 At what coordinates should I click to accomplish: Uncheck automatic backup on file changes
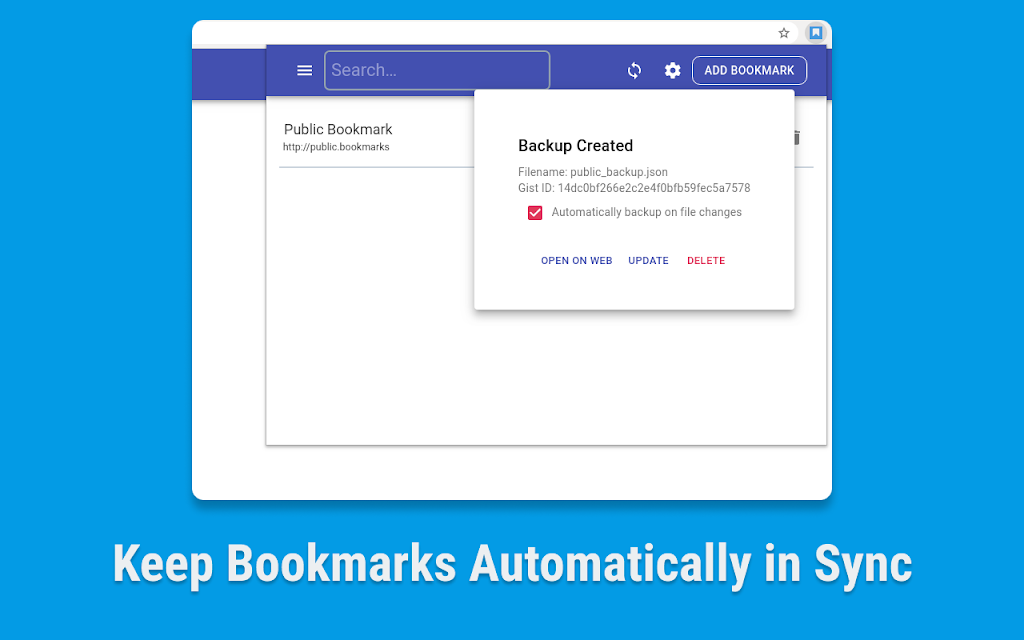535,213
